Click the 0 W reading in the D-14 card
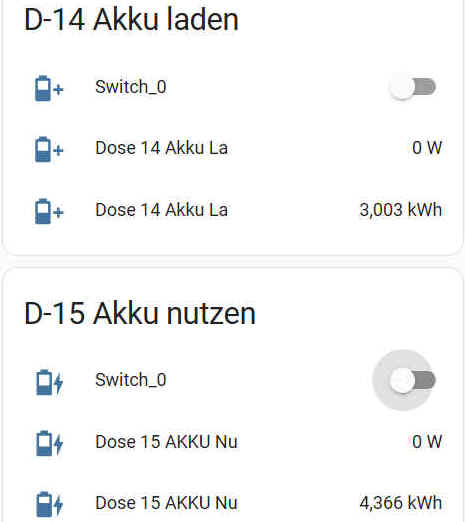The width and height of the screenshot is (465, 522). coord(427,148)
